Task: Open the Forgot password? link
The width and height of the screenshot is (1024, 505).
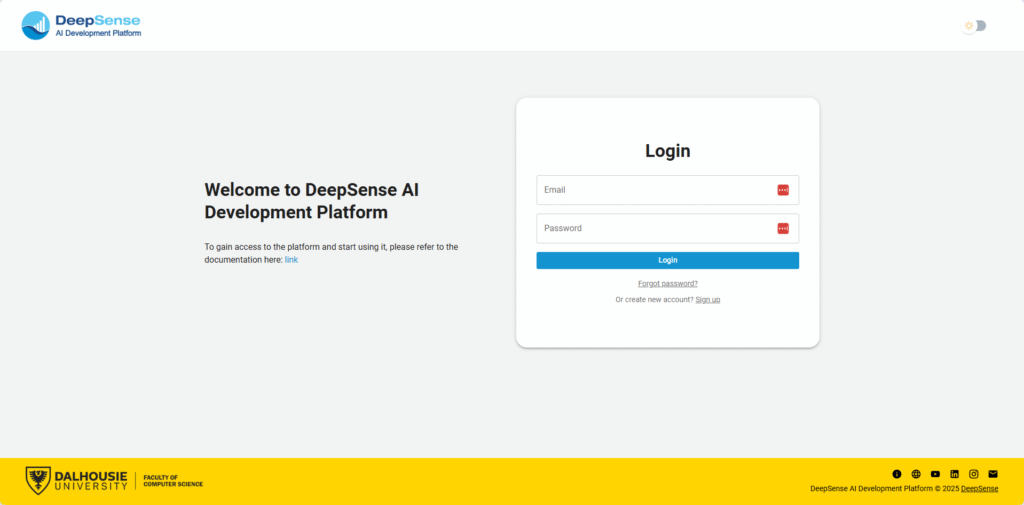Action: tap(667, 283)
